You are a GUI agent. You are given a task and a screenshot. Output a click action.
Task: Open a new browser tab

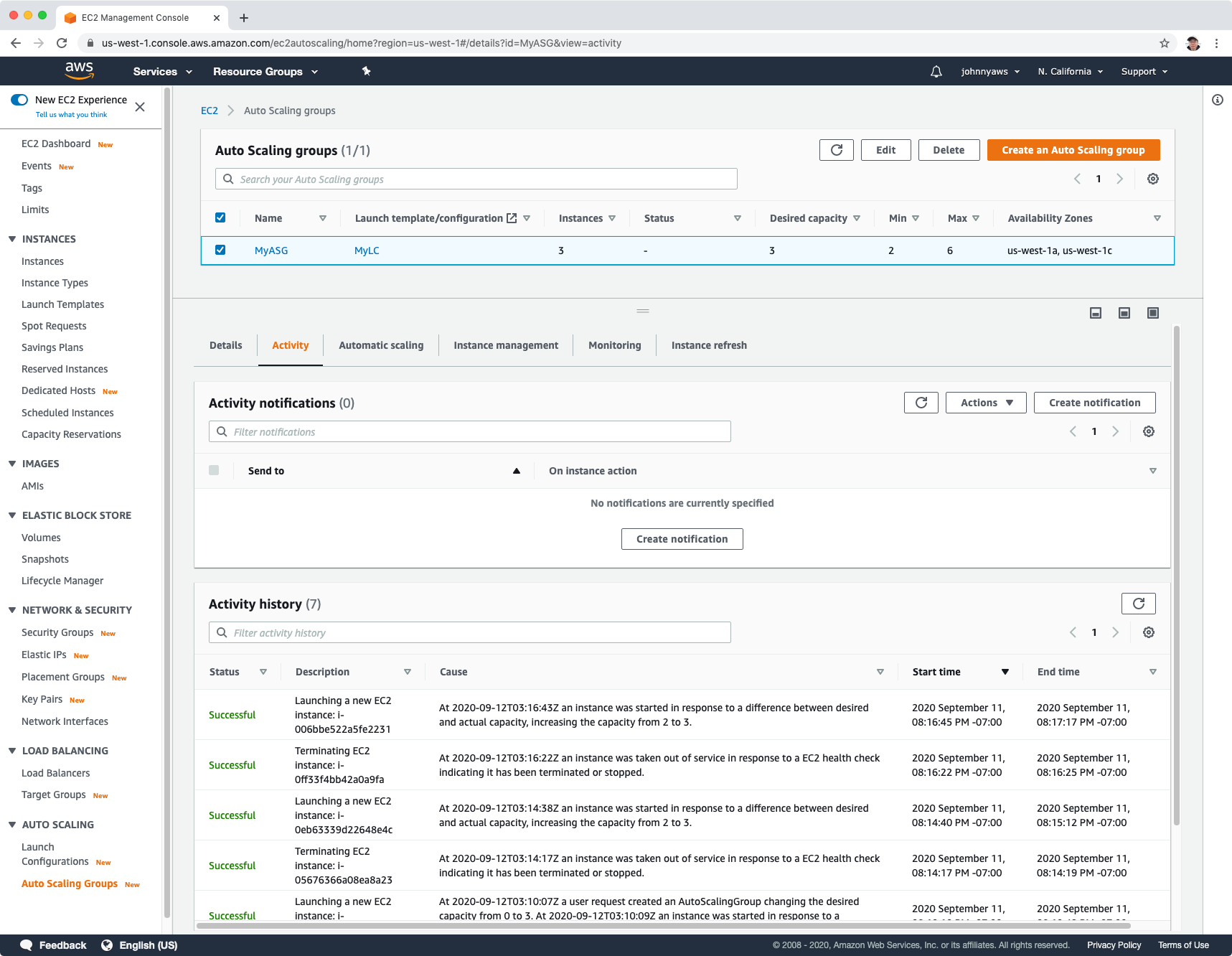tap(244, 18)
